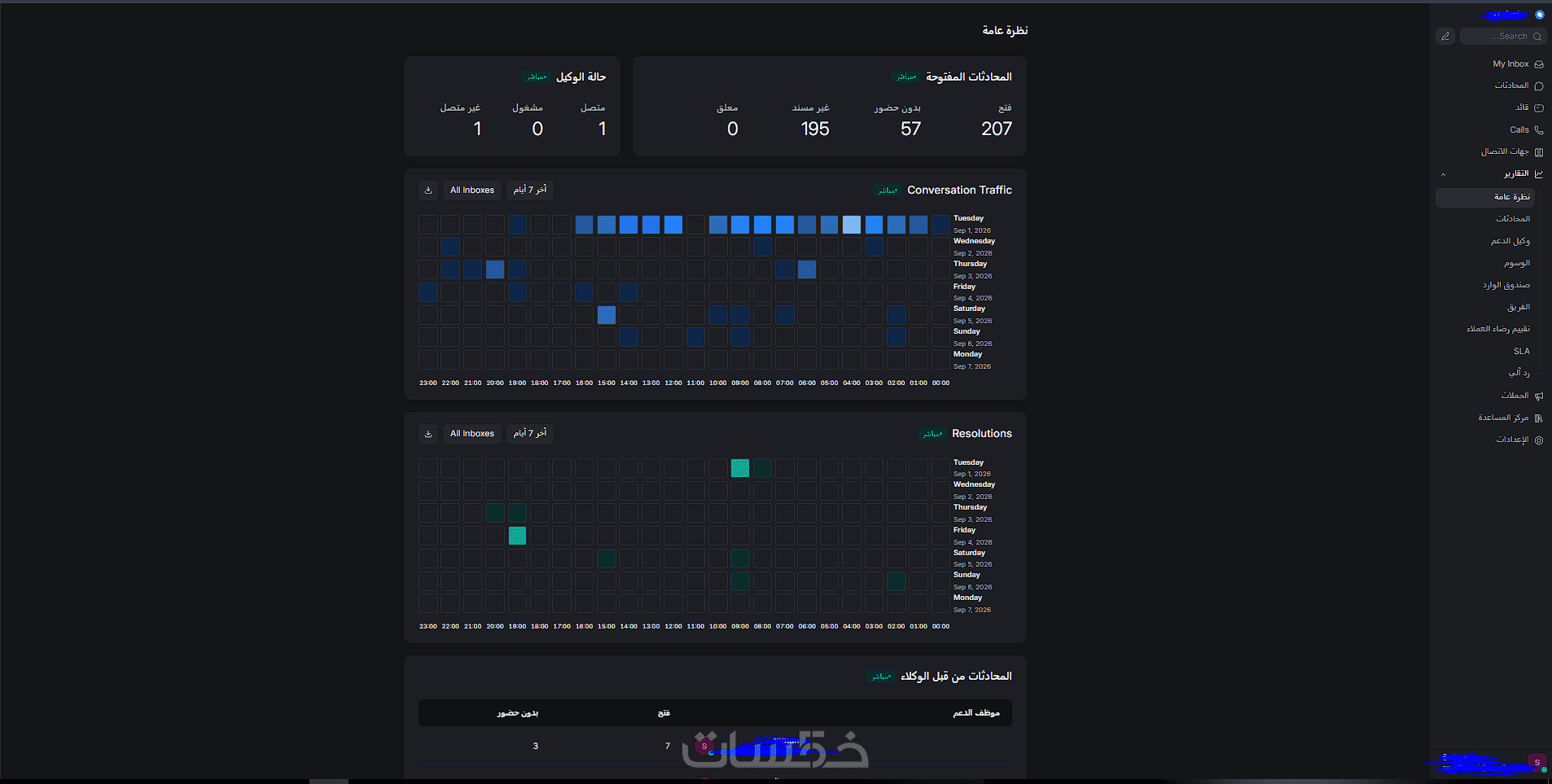Open the team (الفريق) report
The image size is (1552, 784).
click(x=1518, y=307)
